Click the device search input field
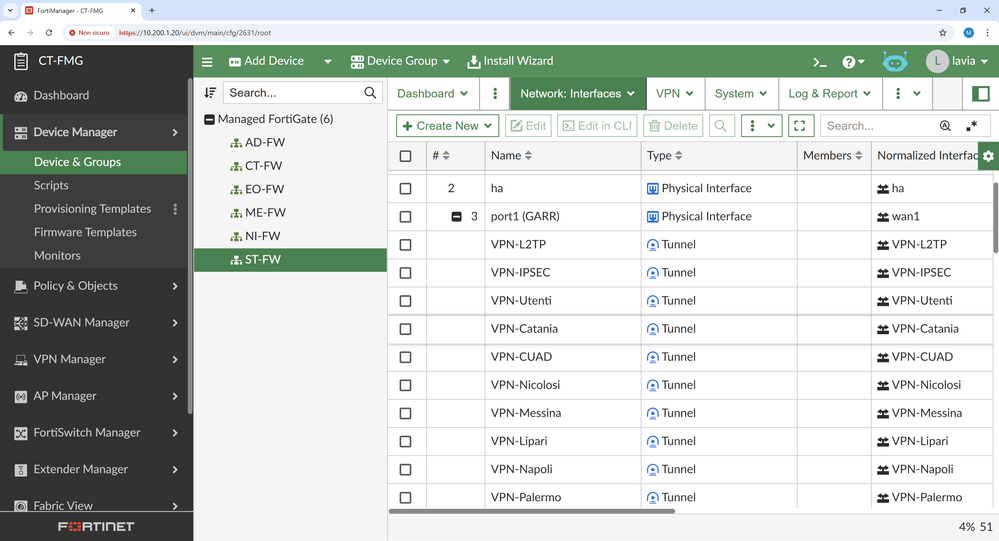The width and height of the screenshot is (999, 541). coord(292,93)
